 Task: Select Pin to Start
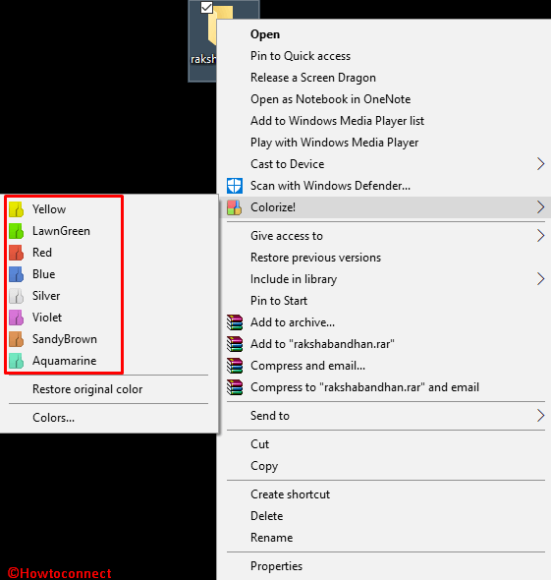(279, 301)
